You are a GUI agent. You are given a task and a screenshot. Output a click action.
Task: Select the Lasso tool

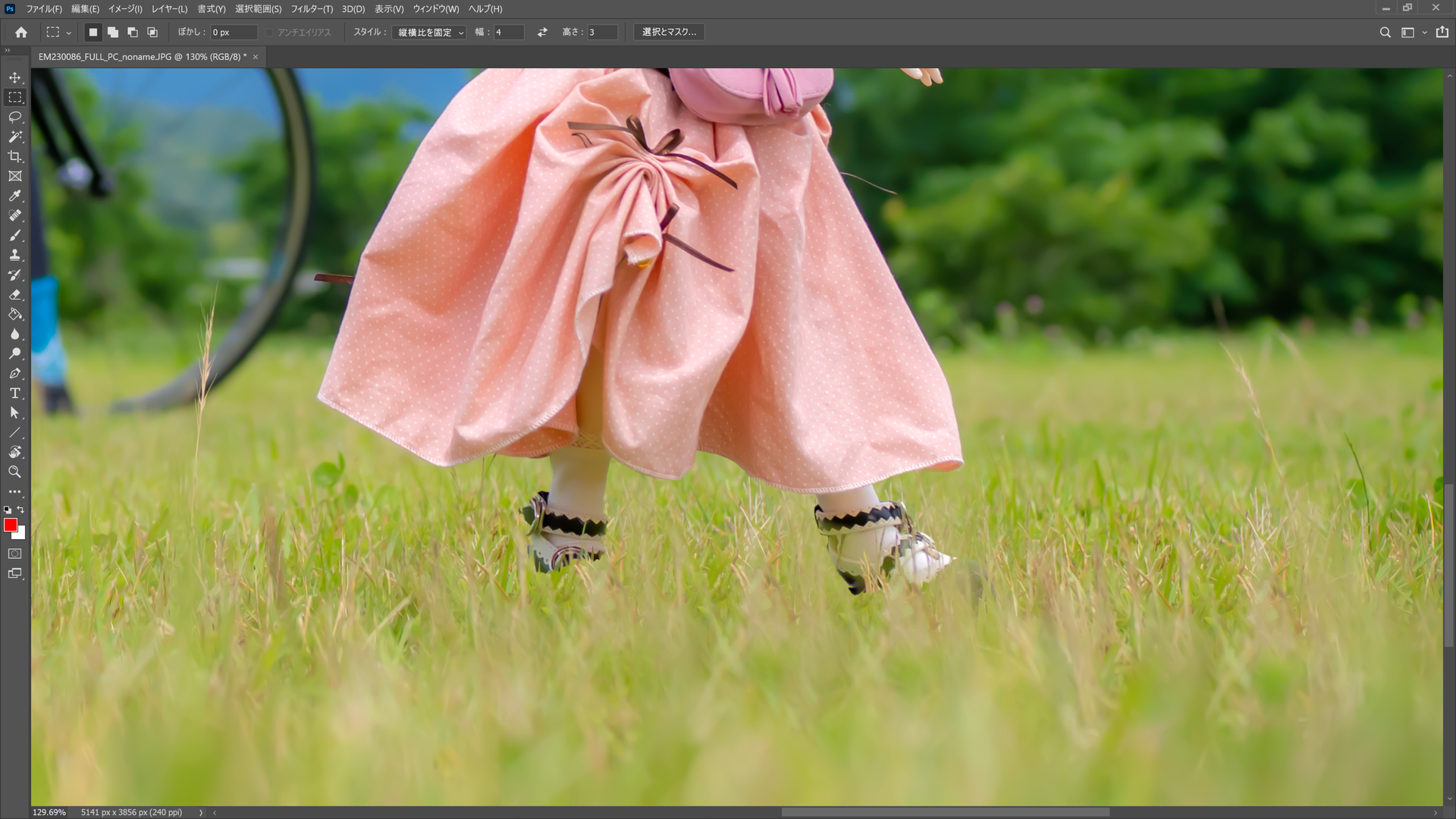tap(14, 117)
